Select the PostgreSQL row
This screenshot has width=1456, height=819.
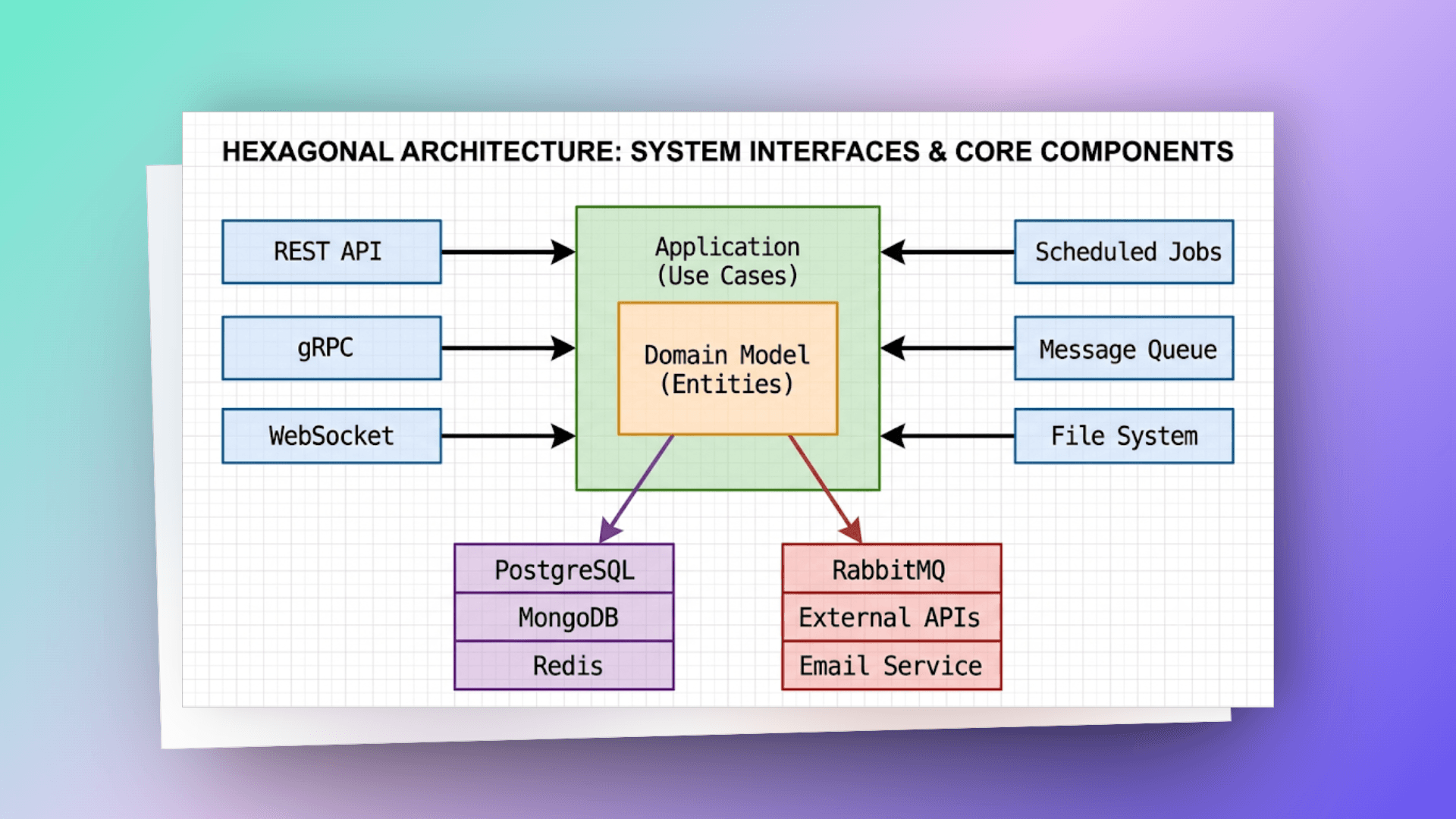(564, 569)
